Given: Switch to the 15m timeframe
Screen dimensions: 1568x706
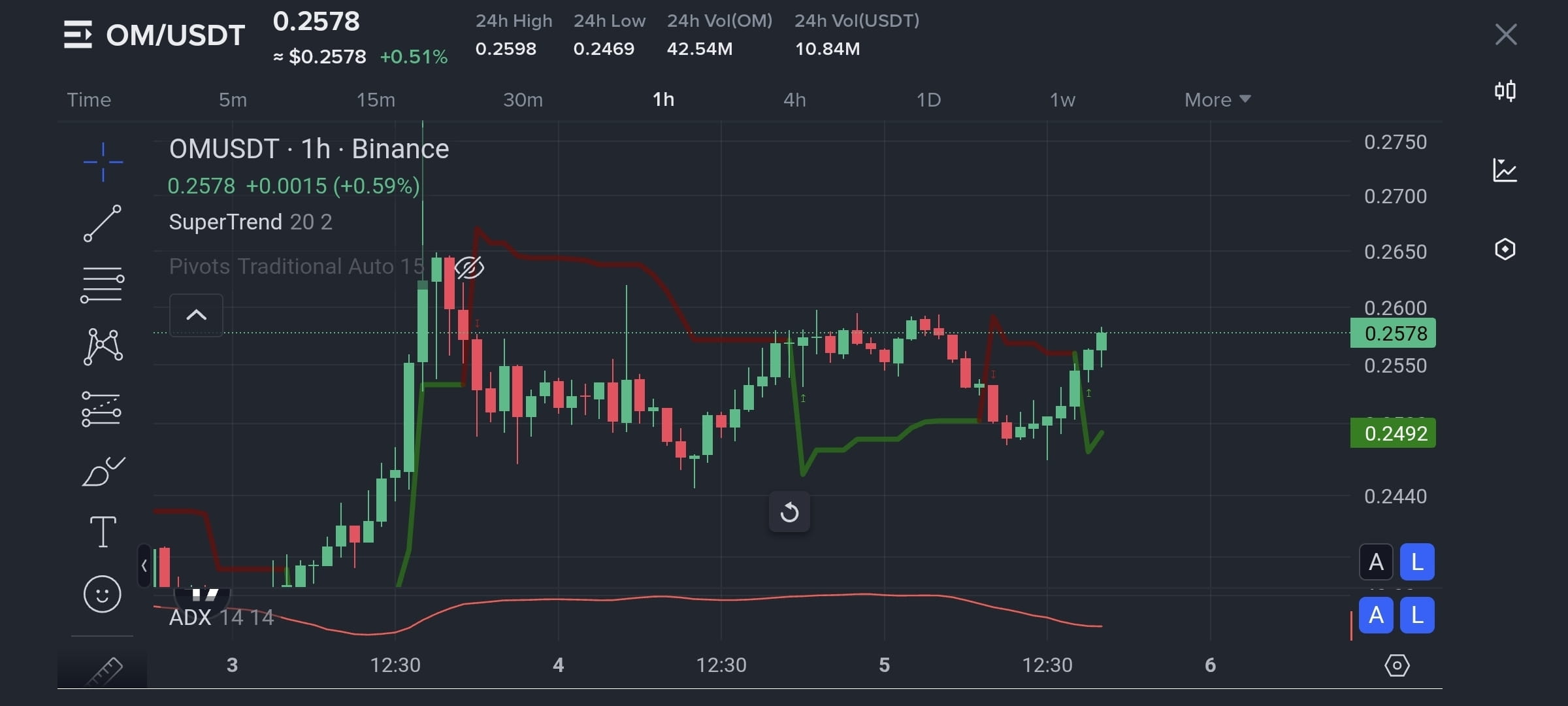Looking at the screenshot, I should click(x=376, y=99).
